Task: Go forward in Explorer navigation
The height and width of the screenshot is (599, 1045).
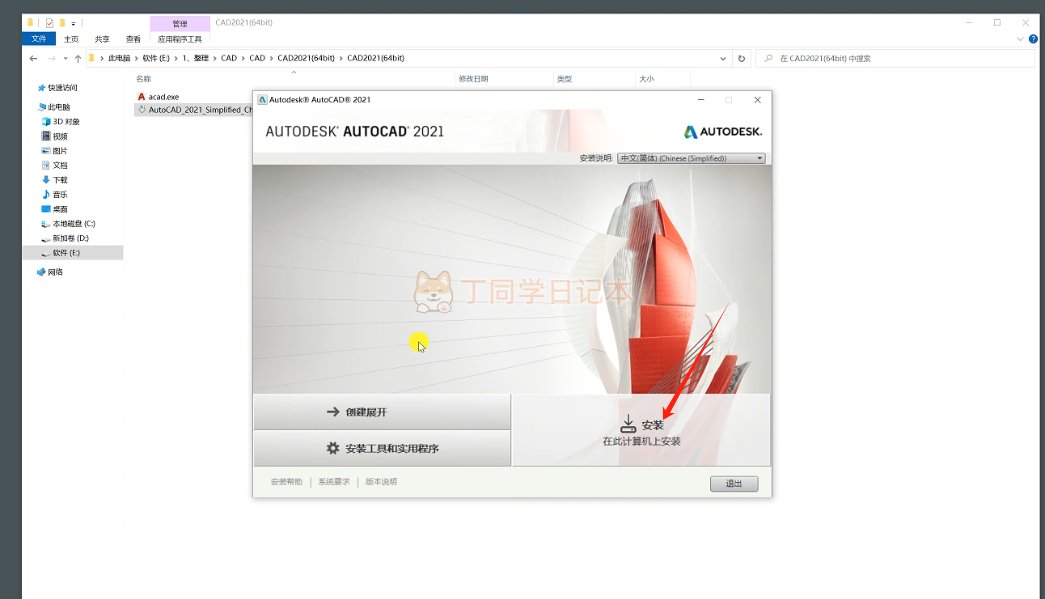Action: 51,59
